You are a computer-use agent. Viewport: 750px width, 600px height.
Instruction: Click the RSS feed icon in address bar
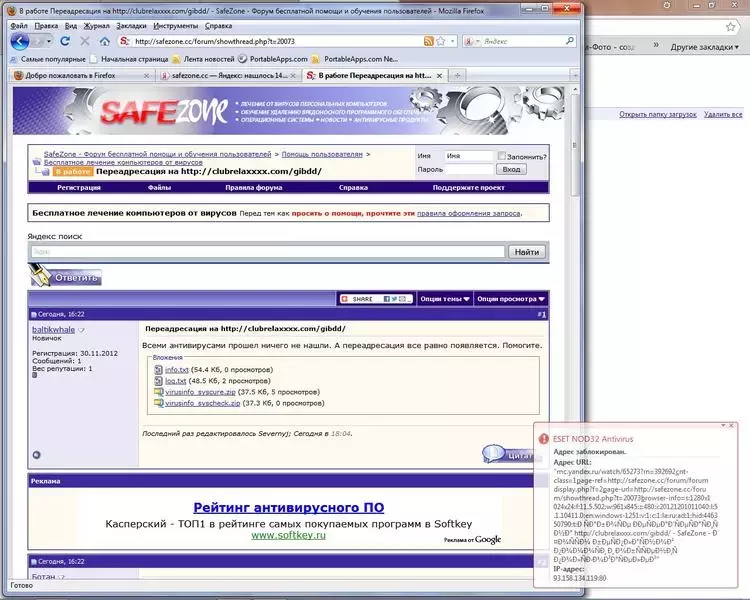[429, 42]
